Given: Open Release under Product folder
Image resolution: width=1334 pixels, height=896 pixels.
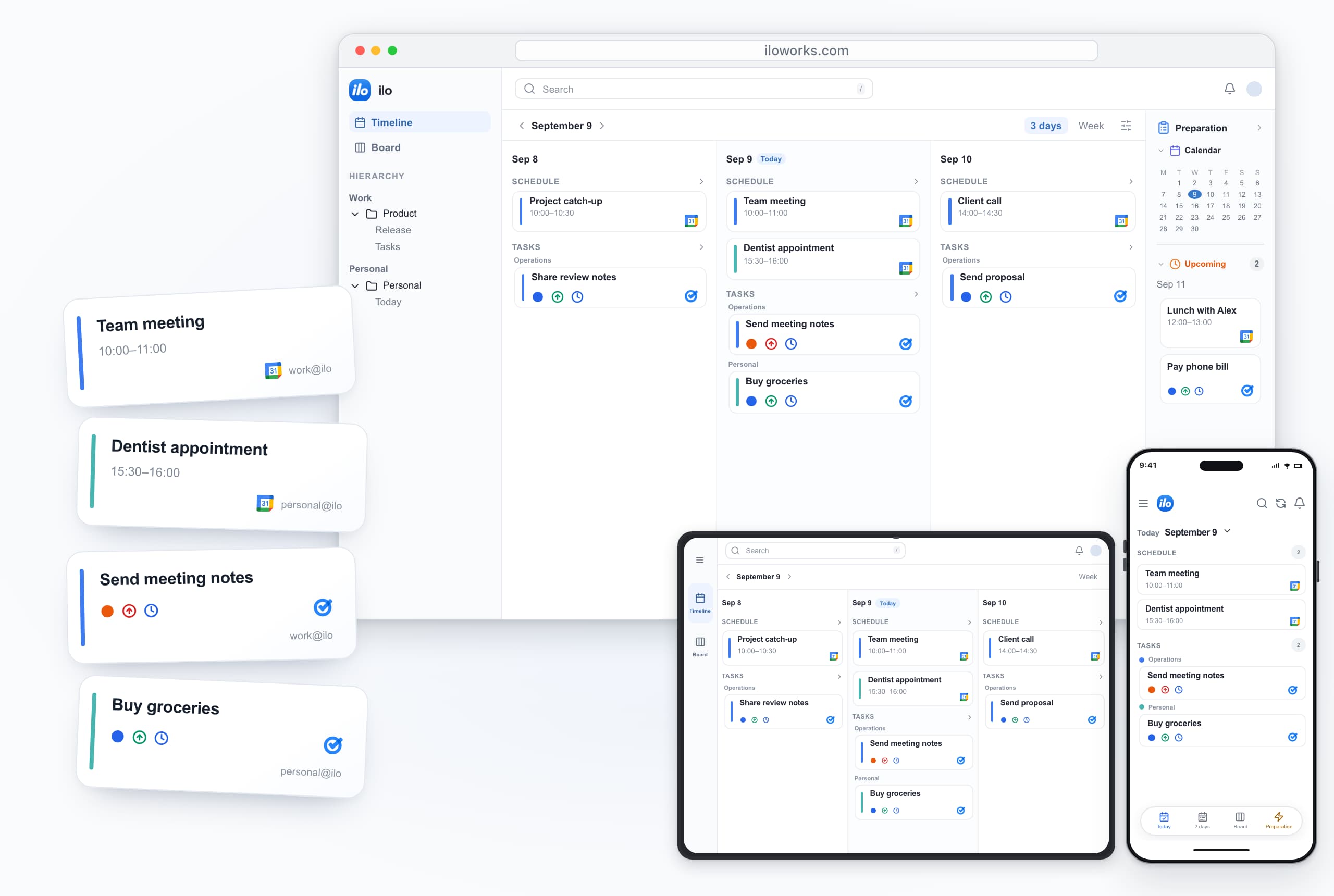Looking at the screenshot, I should pos(393,230).
